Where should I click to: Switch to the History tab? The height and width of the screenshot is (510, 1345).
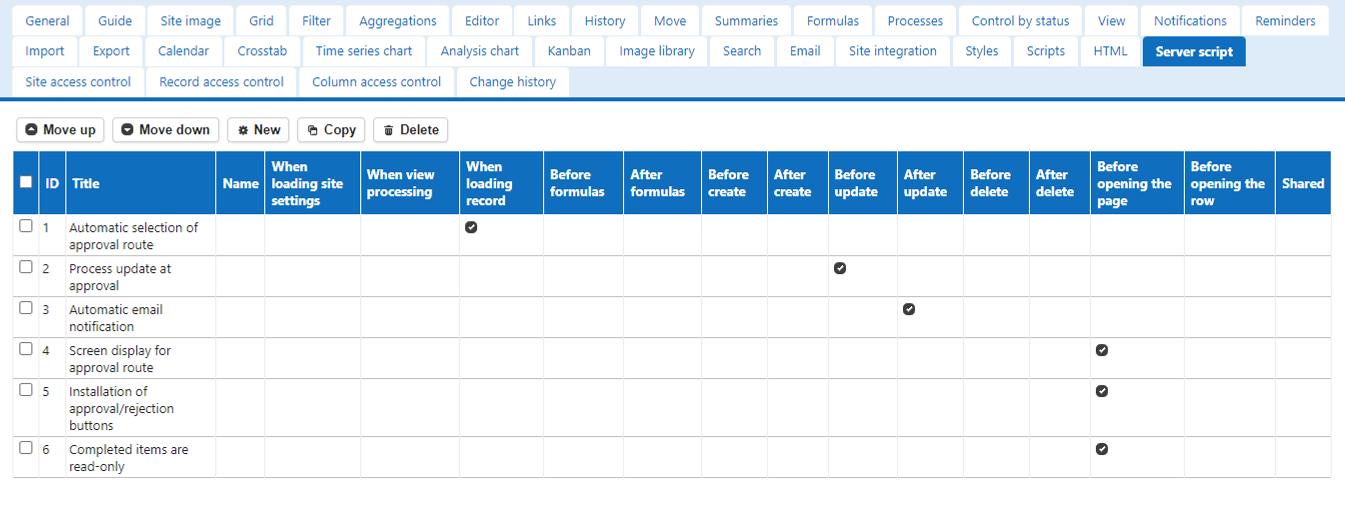point(605,21)
